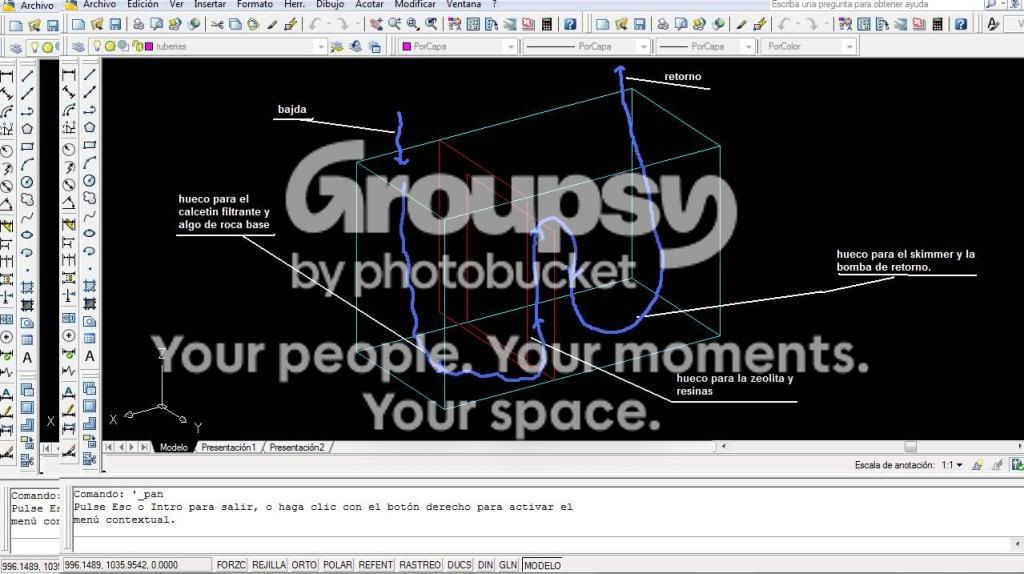The image size is (1024, 574).
Task: Toggle ORTO mode
Action: (x=304, y=565)
